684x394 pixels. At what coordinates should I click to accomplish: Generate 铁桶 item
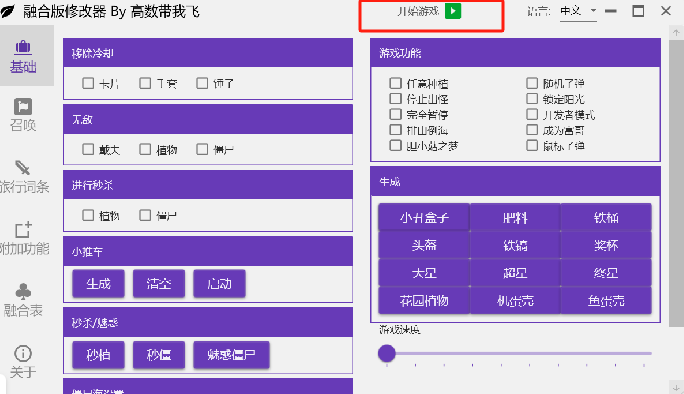[x=606, y=217]
